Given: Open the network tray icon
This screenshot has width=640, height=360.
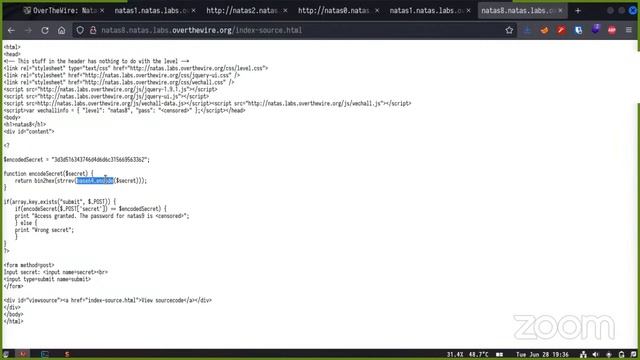Looking at the screenshot, I should click(583, 354).
